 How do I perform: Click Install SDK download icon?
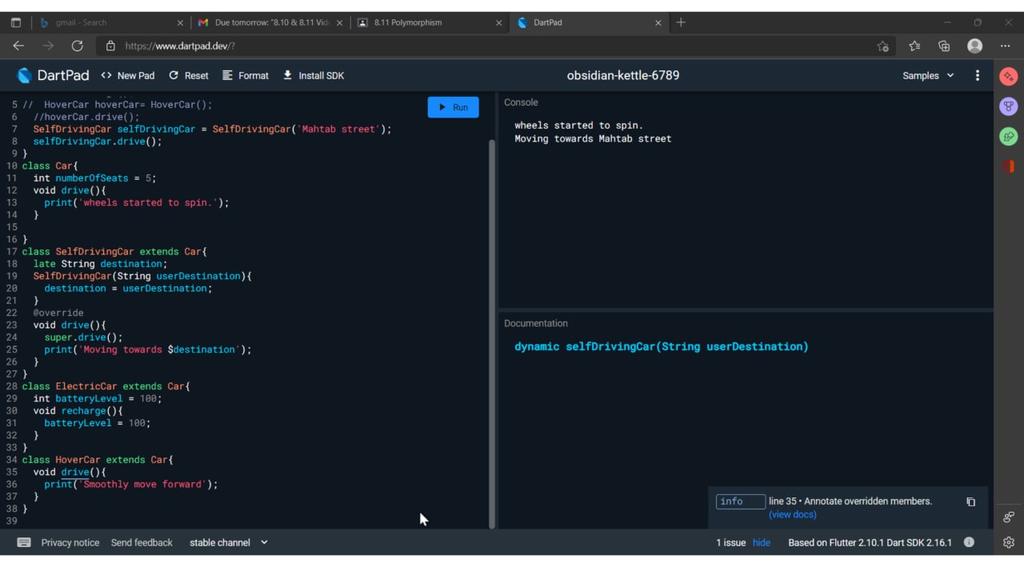point(287,75)
